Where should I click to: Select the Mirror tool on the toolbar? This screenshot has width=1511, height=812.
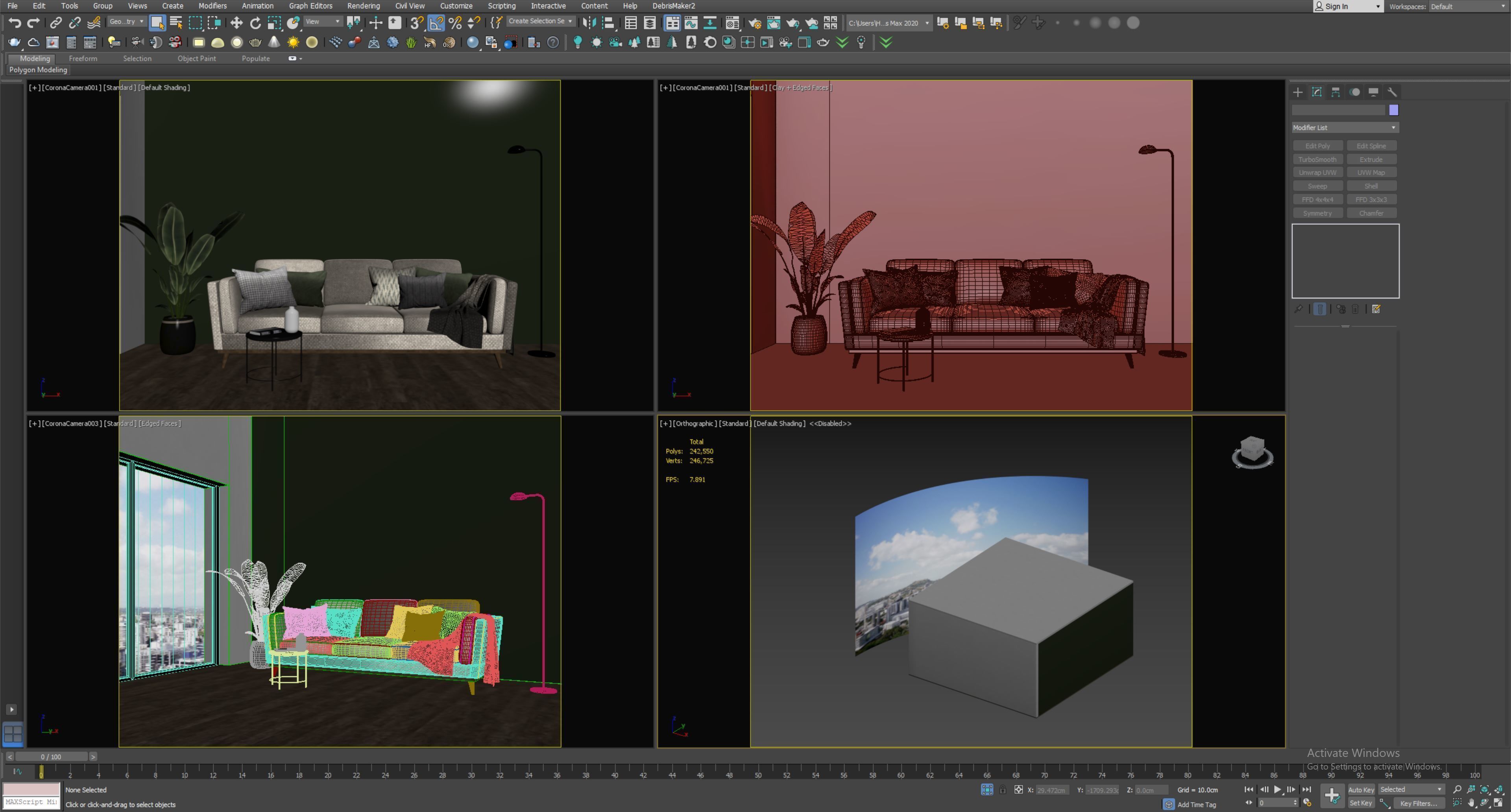coord(590,22)
